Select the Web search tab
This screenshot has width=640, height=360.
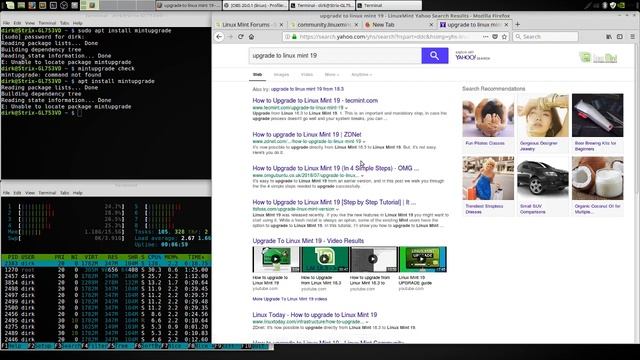(x=257, y=75)
